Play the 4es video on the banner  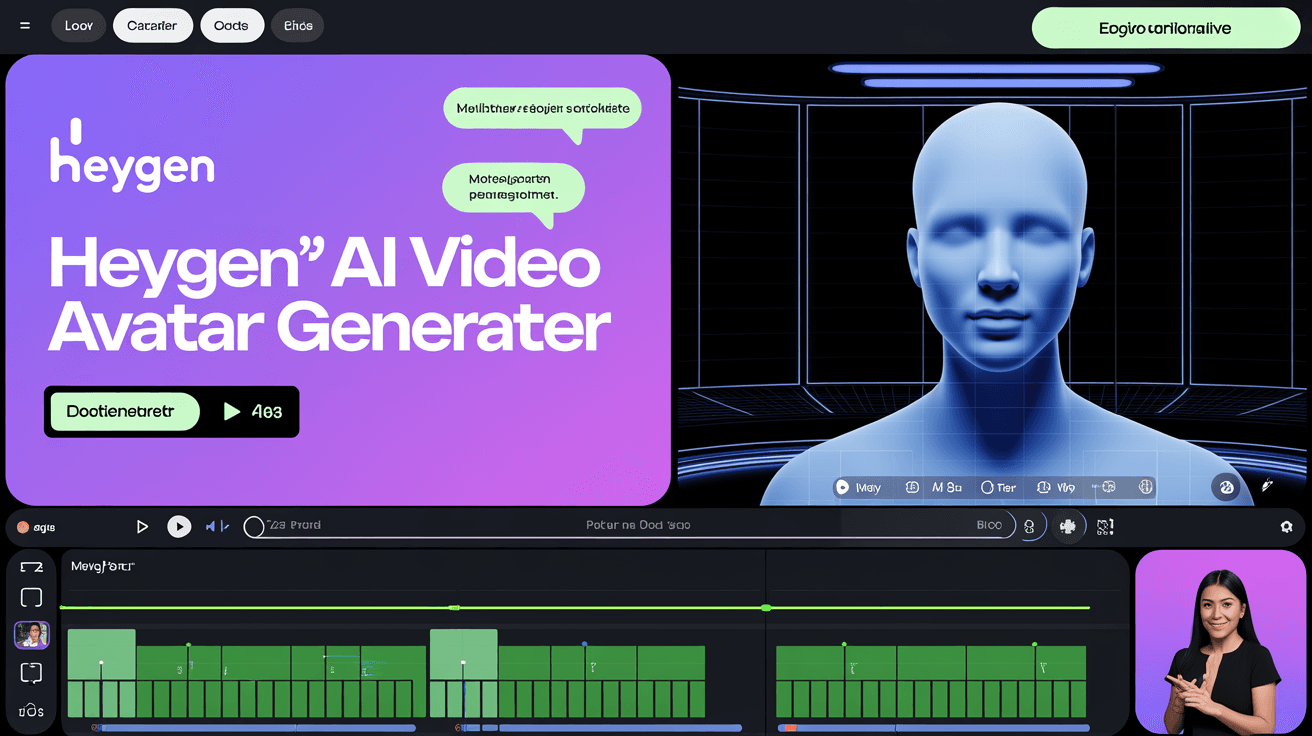click(x=252, y=411)
